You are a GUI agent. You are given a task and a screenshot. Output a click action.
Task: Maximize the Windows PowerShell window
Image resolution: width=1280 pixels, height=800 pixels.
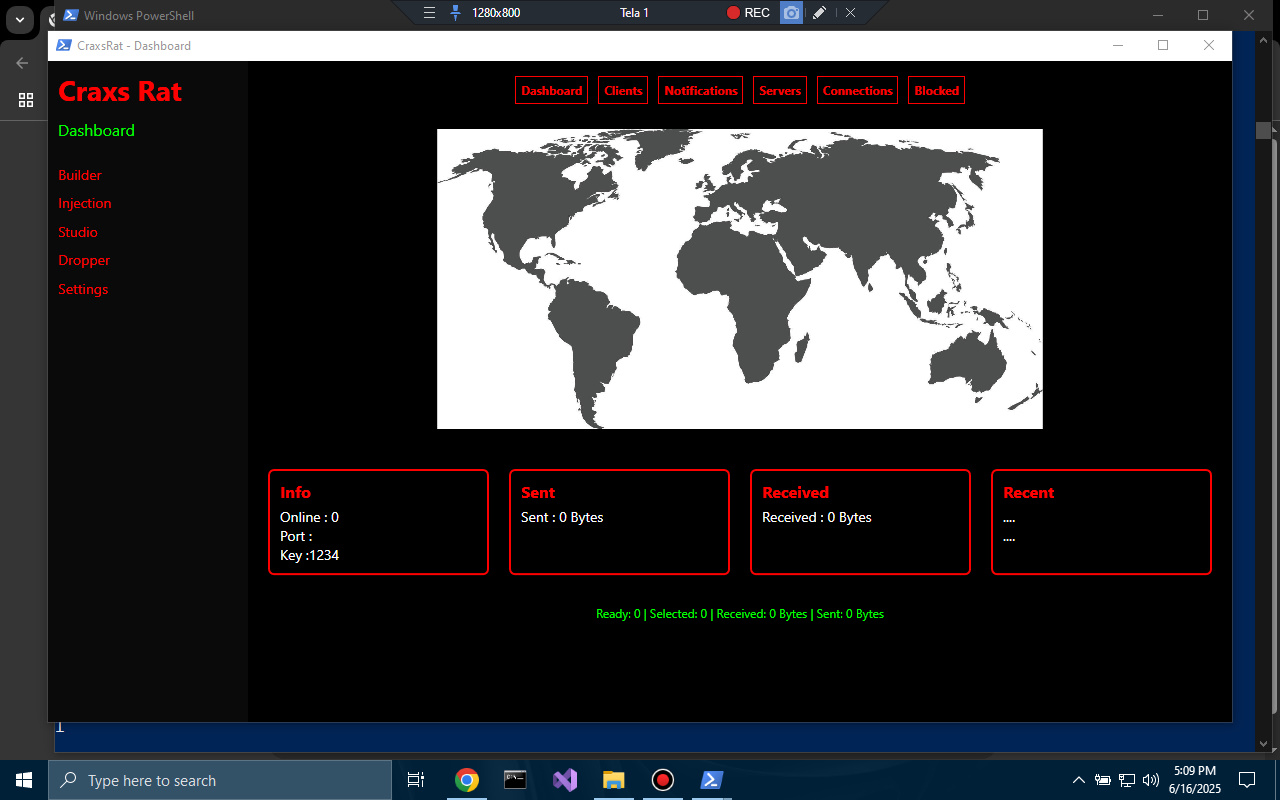pyautogui.click(x=1203, y=15)
